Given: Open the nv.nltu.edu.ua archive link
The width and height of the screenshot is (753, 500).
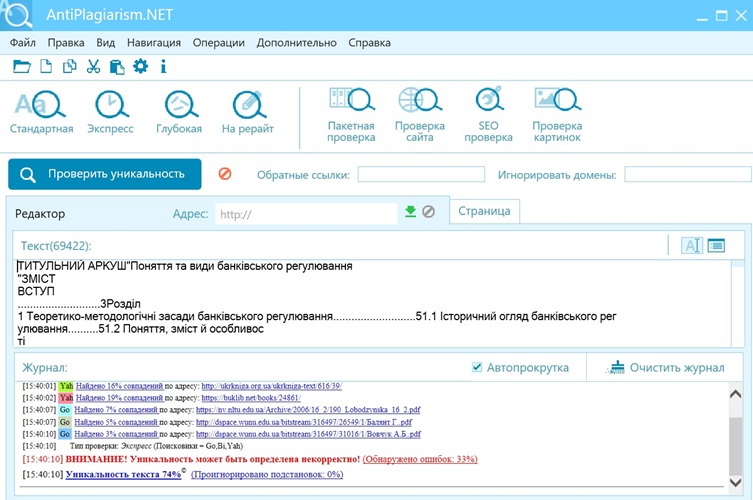Looking at the screenshot, I should (308, 410).
